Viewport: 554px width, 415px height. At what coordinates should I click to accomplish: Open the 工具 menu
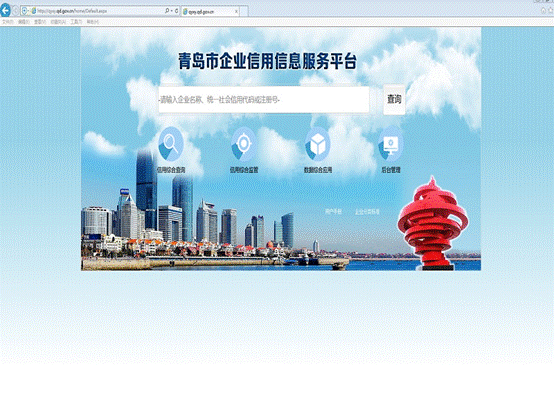pos(76,22)
